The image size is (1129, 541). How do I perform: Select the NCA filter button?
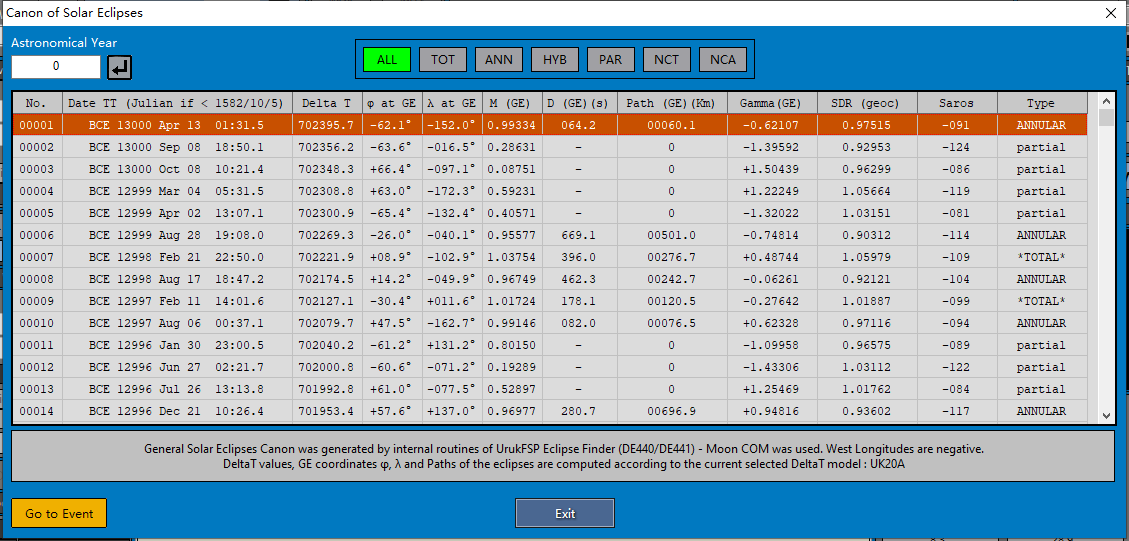[x=723, y=60]
